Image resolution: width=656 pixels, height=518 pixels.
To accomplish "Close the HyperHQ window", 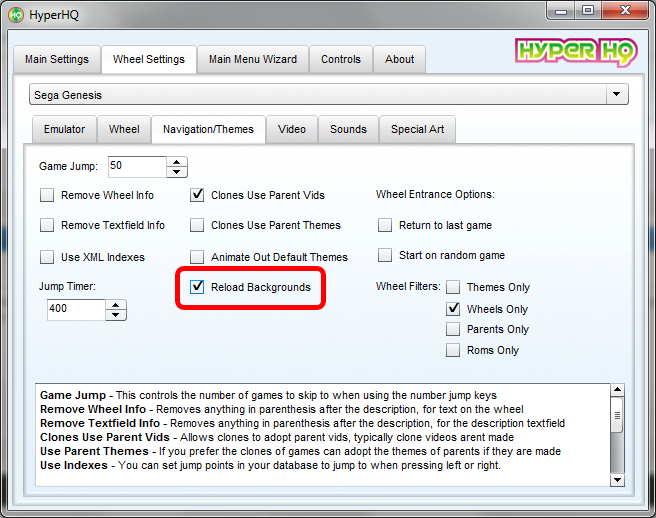I will coord(625,11).
